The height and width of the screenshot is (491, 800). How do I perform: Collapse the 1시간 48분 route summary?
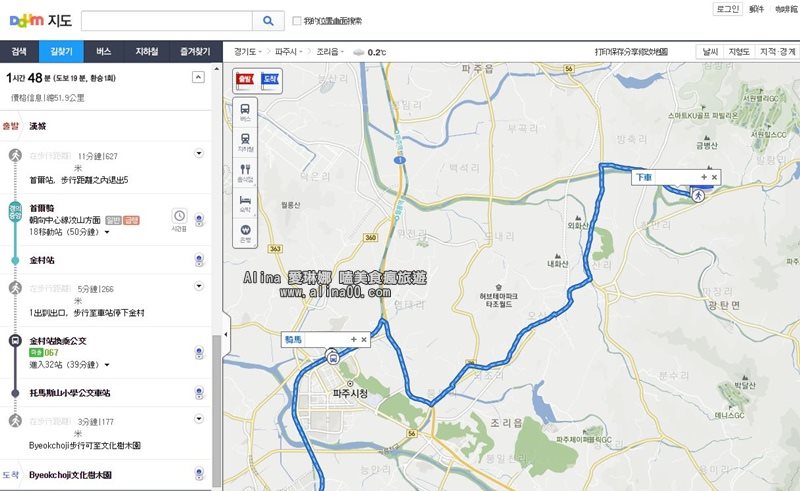(x=198, y=77)
